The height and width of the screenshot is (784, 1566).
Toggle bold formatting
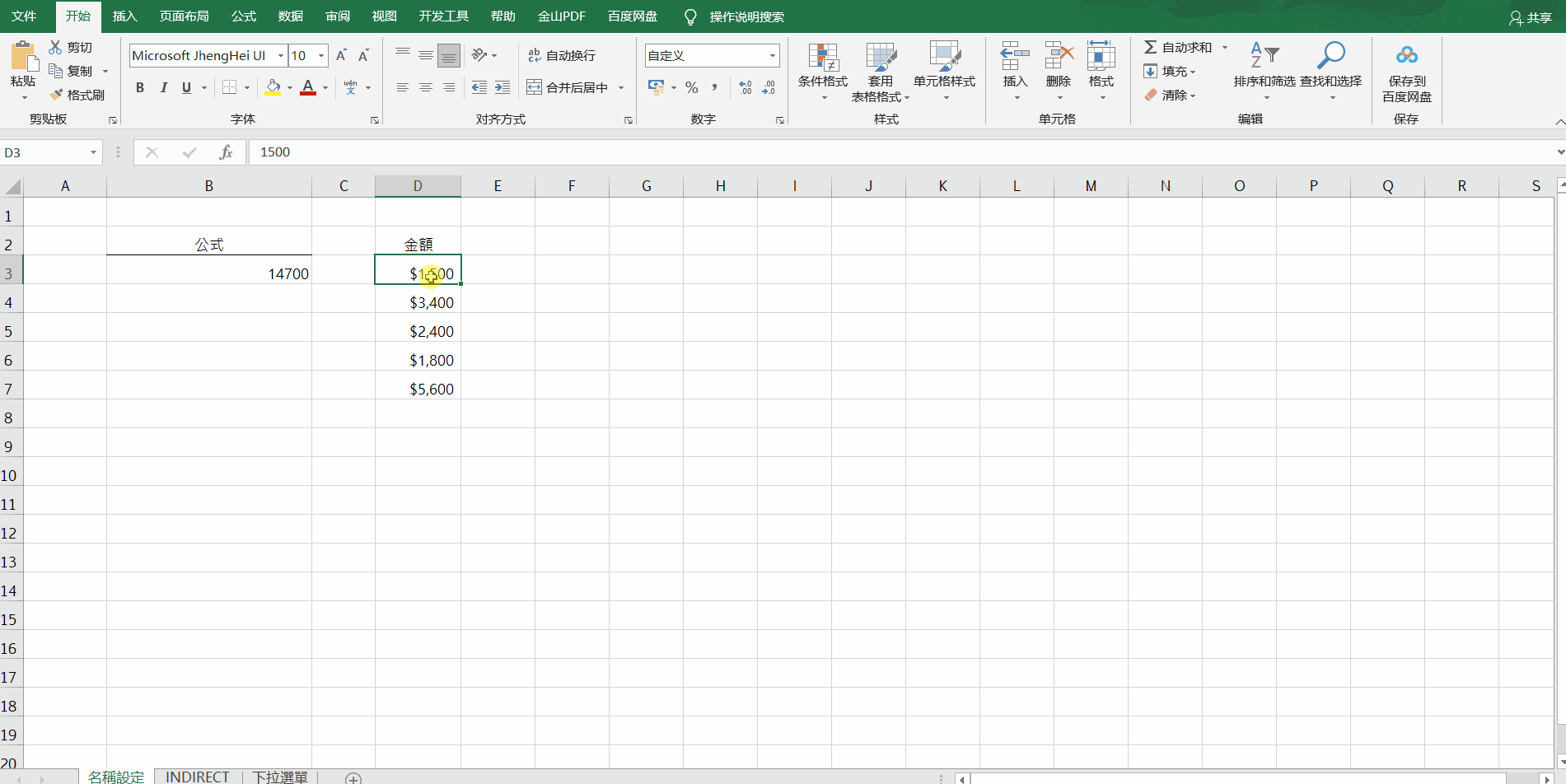tap(140, 87)
